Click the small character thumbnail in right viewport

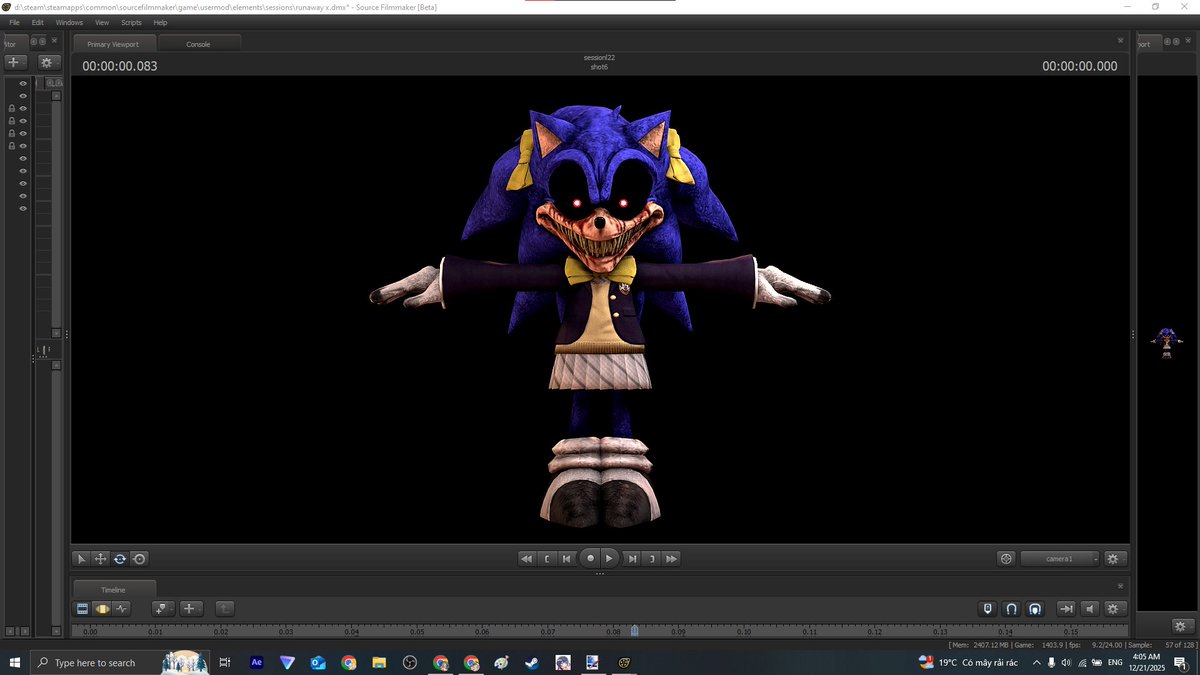click(1166, 343)
